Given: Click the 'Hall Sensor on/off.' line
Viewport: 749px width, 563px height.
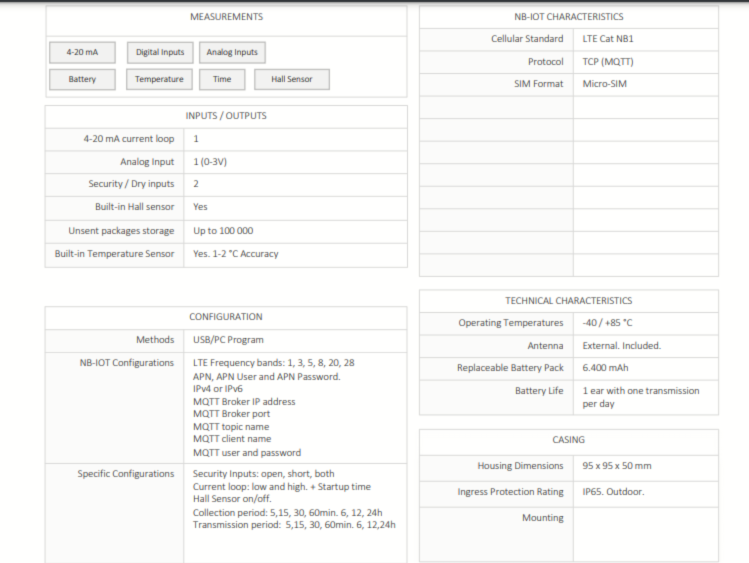Looking at the screenshot, I should (232, 499).
